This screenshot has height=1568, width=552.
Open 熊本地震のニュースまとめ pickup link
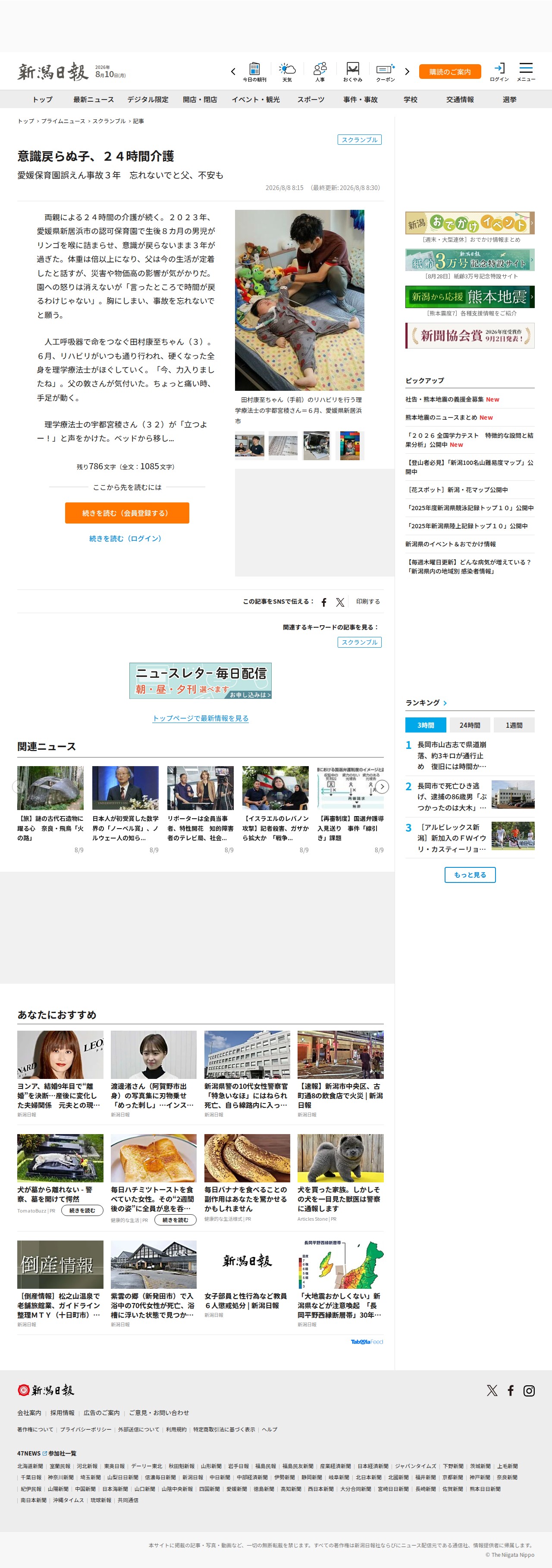[x=441, y=418]
